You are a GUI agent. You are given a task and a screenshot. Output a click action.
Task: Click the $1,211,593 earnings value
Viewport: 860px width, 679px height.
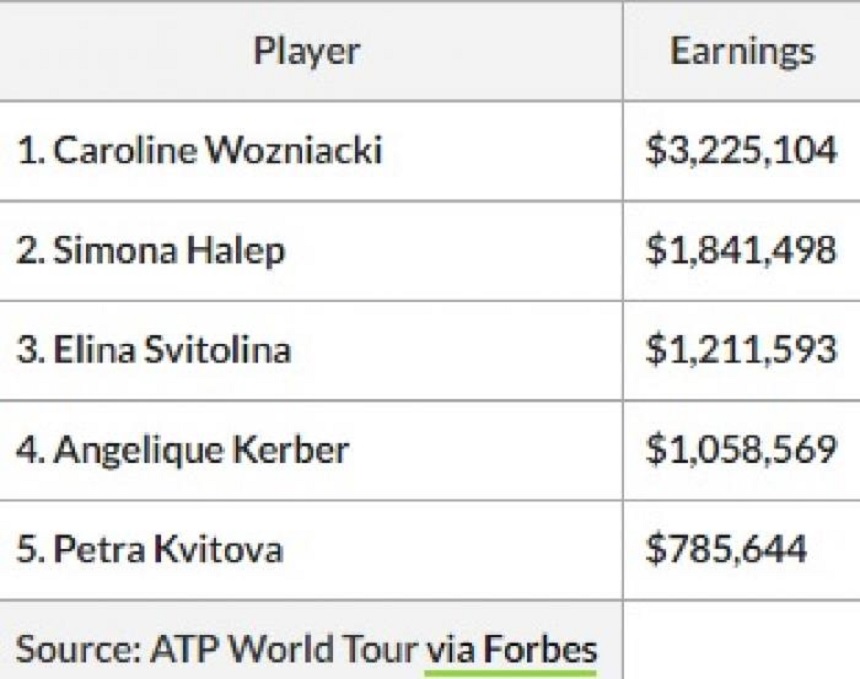(x=741, y=350)
